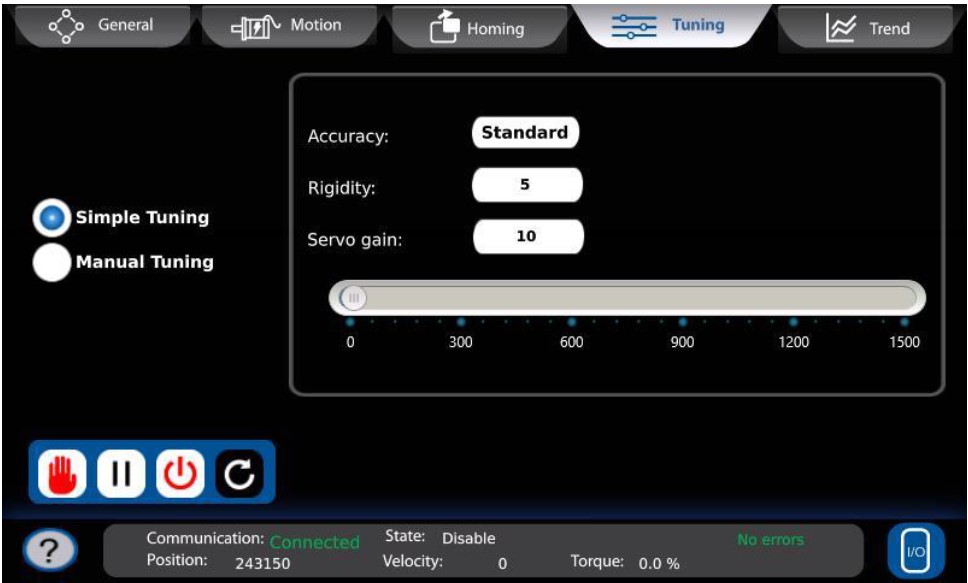The width and height of the screenshot is (968, 583).
Task: Click the Tuning tab label
Action: click(697, 25)
